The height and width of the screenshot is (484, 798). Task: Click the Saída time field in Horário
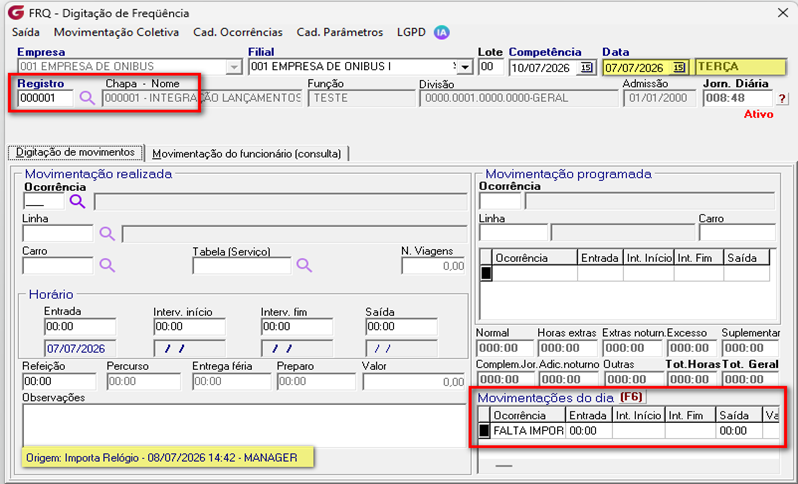(402, 326)
